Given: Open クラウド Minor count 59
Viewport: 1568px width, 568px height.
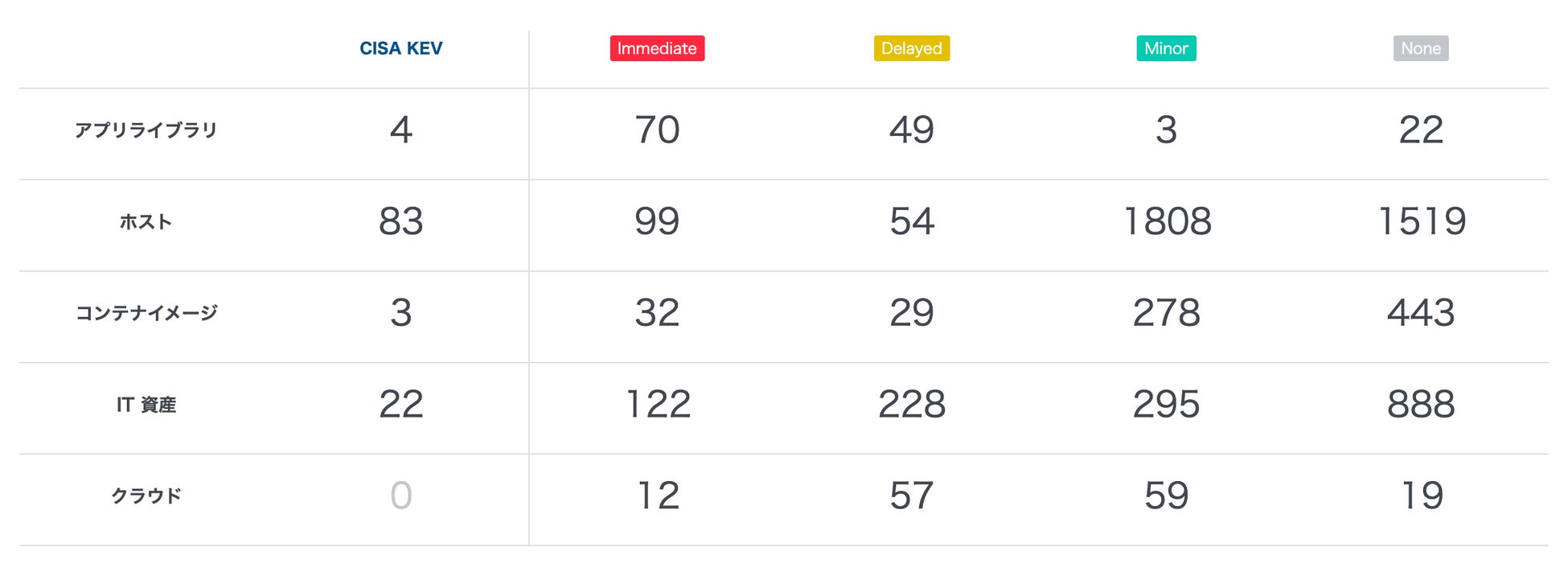Looking at the screenshot, I should point(1166,496).
